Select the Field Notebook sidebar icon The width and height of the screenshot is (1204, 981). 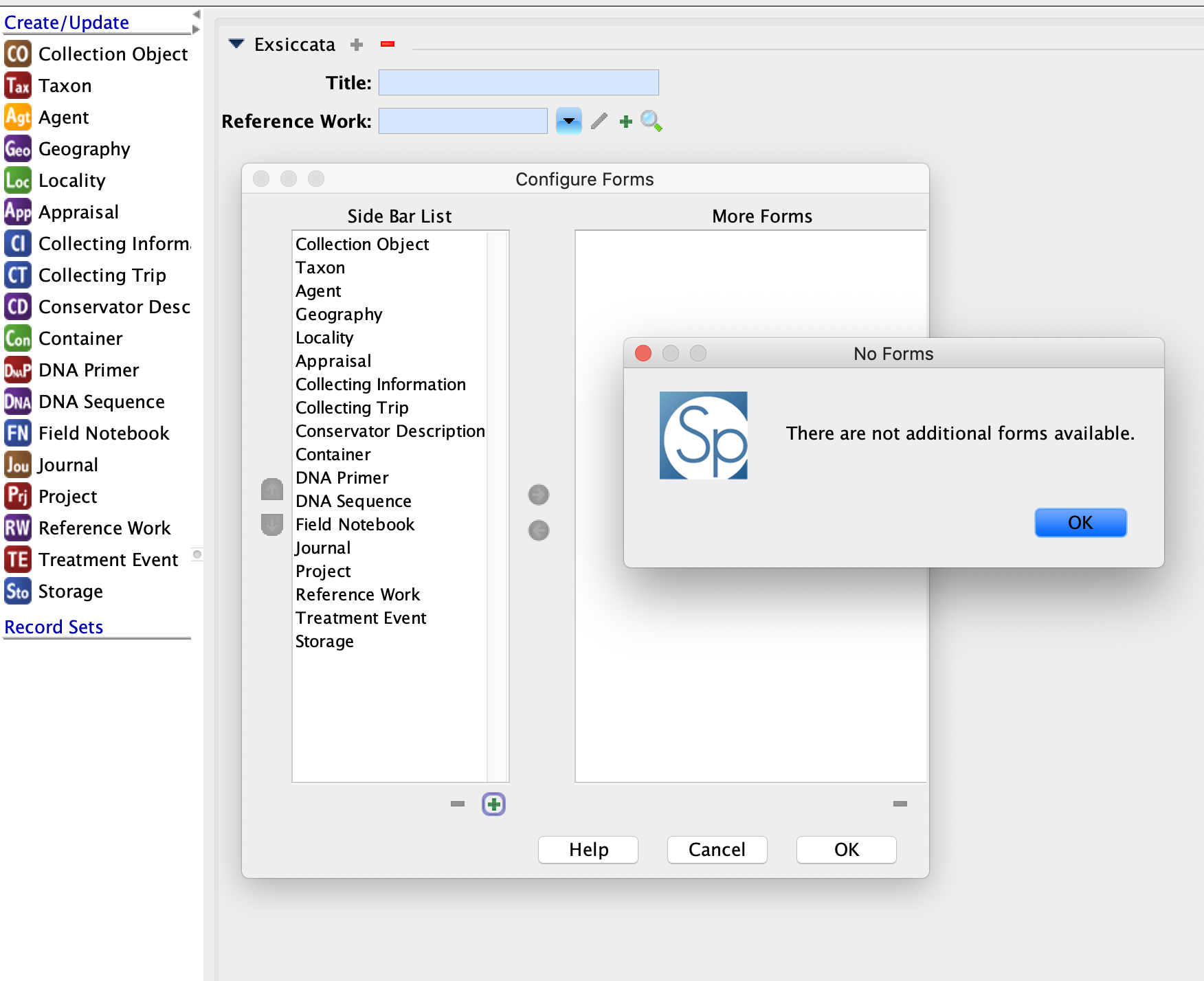click(17, 433)
